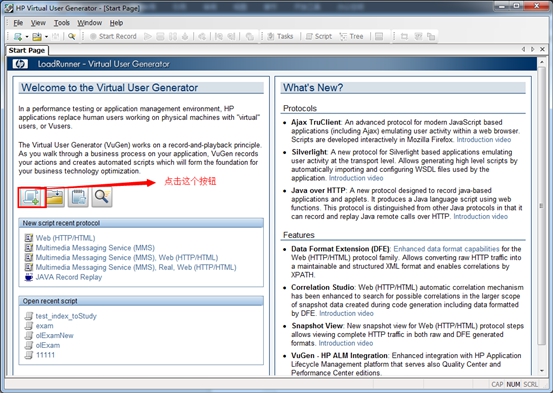Click the vertical scrollbar down arrow

pyautogui.click(x=542, y=371)
